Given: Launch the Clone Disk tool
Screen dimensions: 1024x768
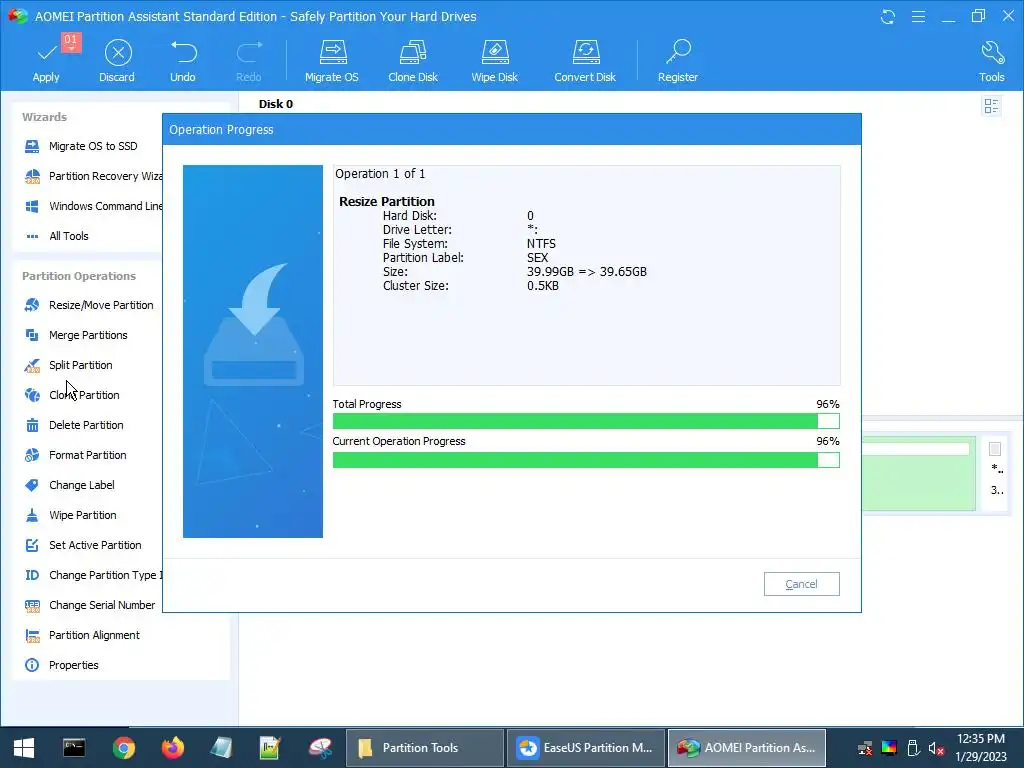Looking at the screenshot, I should tap(413, 60).
